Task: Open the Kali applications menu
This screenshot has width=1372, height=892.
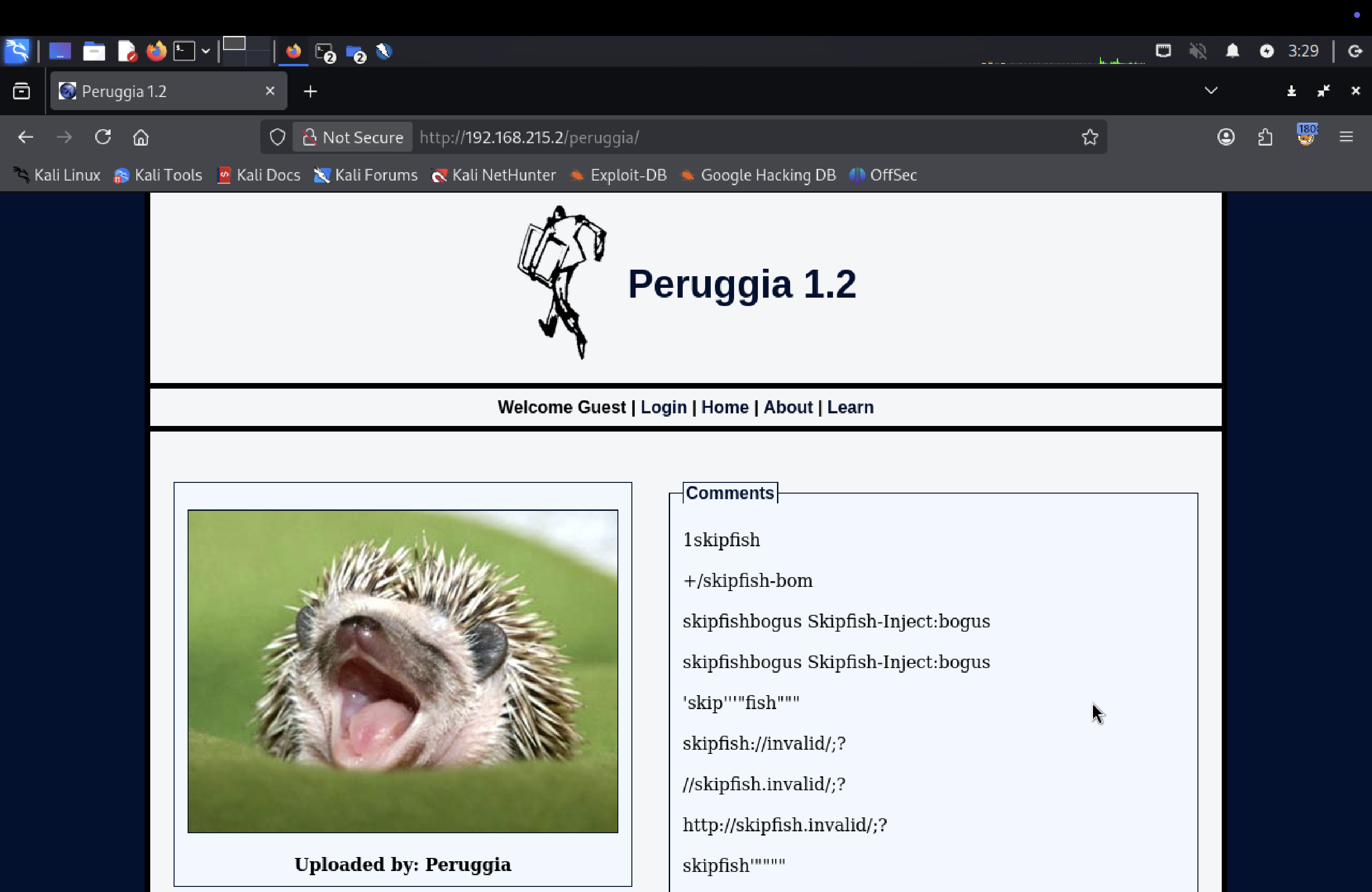Action: pos(17,51)
